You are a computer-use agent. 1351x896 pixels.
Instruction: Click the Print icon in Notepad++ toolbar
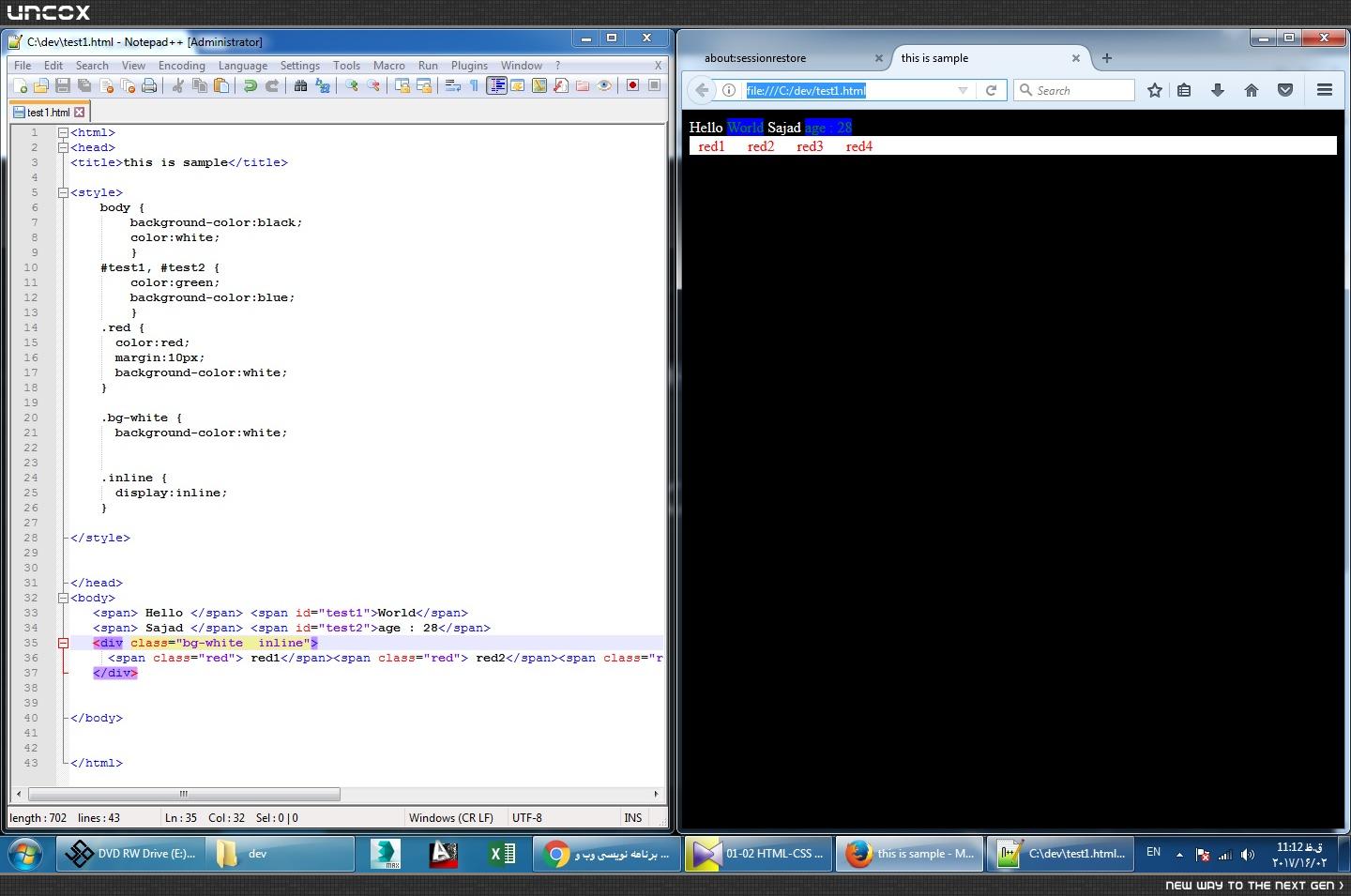(149, 86)
